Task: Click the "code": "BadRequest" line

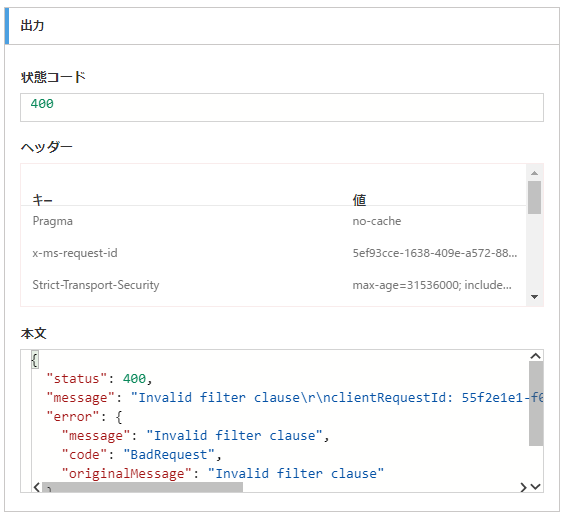Action: pyautogui.click(x=141, y=454)
